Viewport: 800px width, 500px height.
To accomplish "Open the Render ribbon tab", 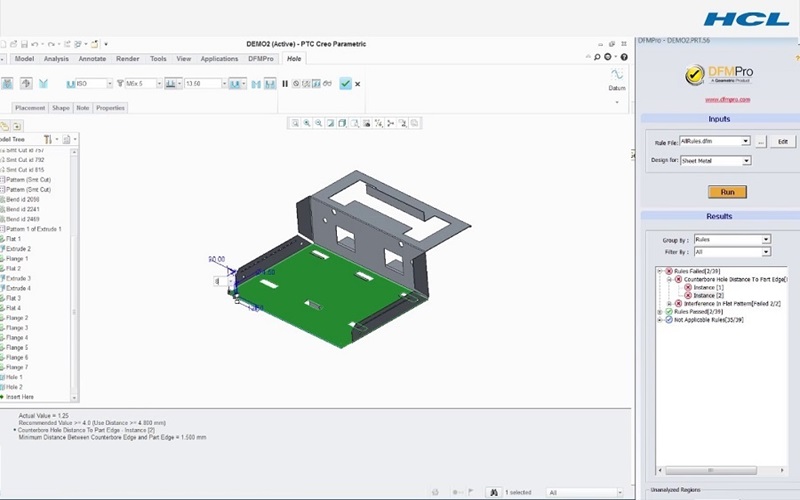I will click(128, 59).
